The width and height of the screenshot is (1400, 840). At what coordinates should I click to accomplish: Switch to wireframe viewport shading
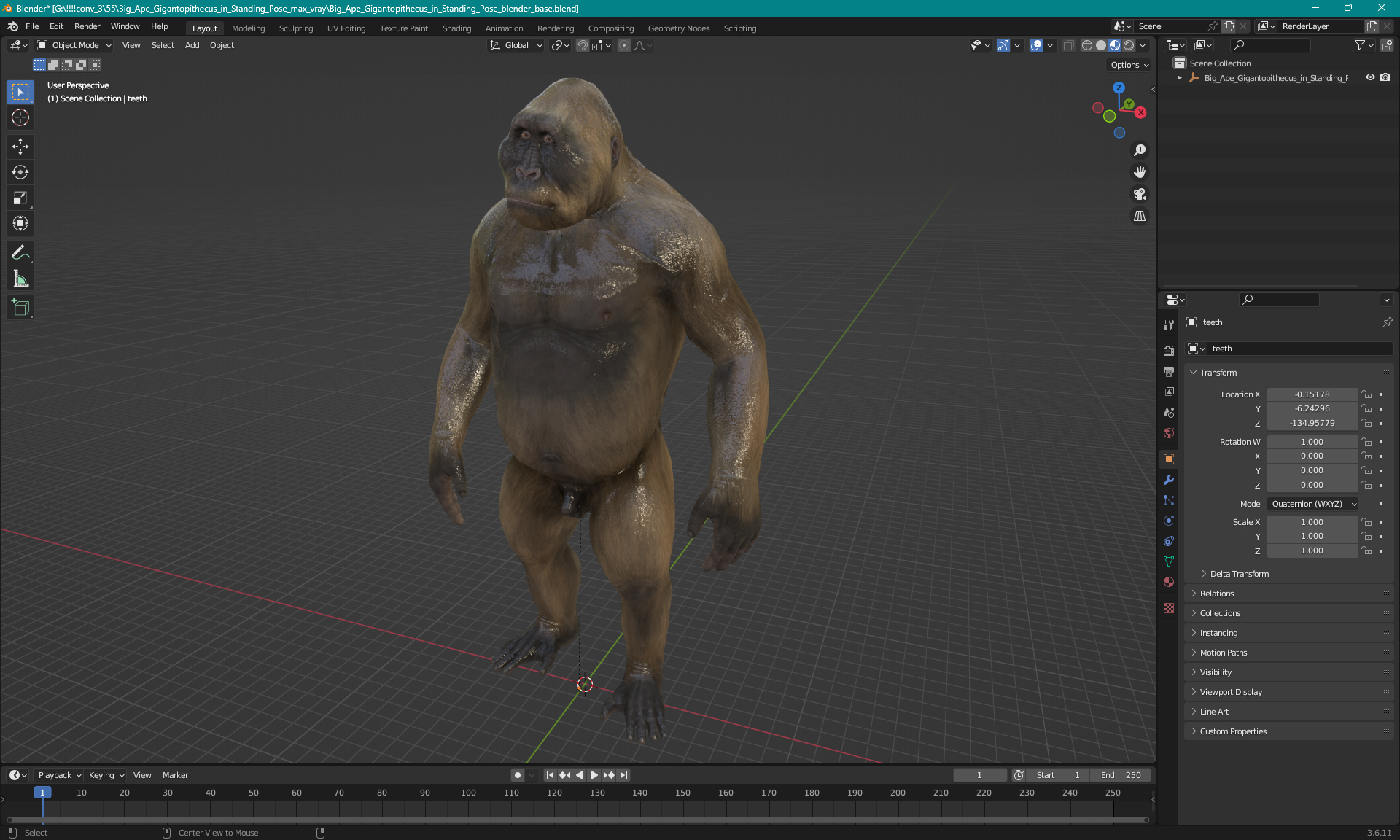[x=1086, y=45]
